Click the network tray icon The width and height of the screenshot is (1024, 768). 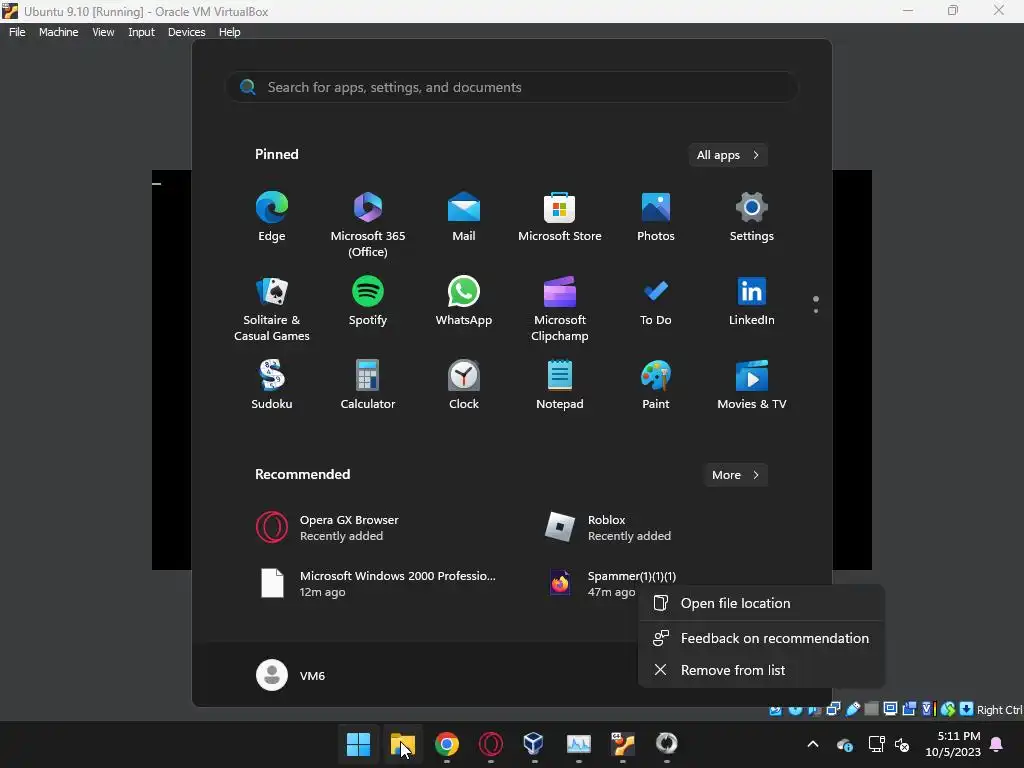876,744
